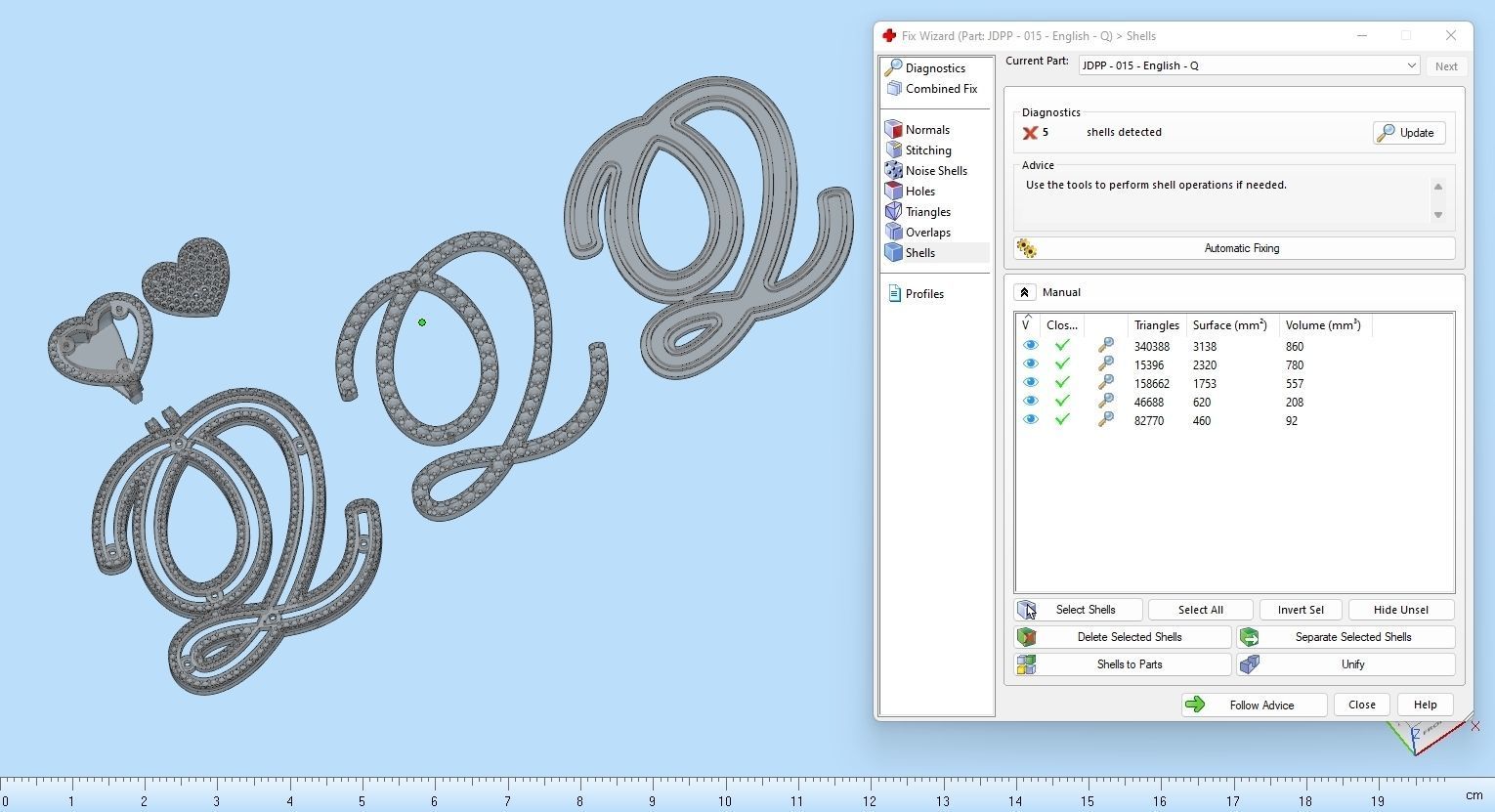The width and height of the screenshot is (1495, 812).
Task: Zoom to the 340388-triangle shell
Action: pos(1106,346)
